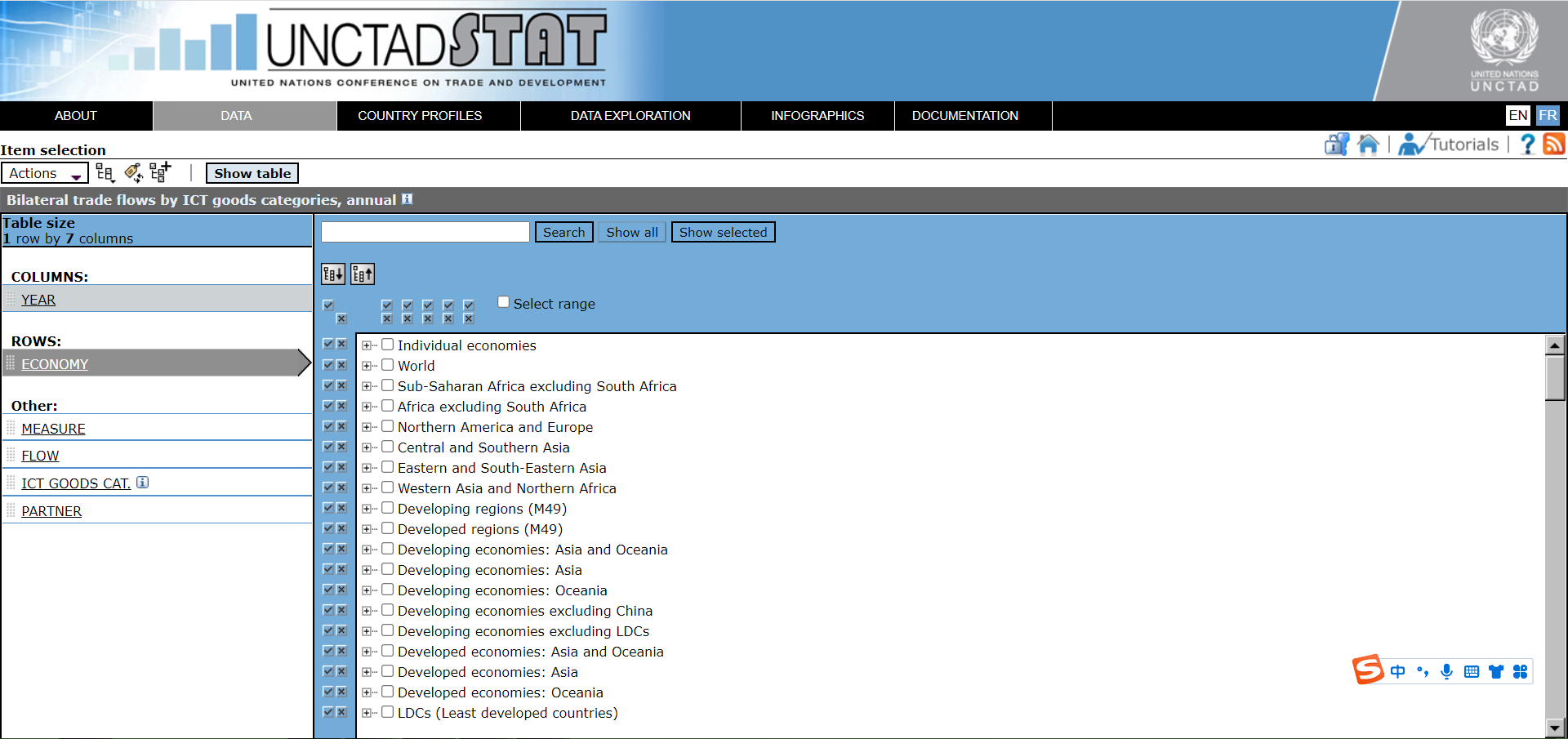Expand the Eastern and South-Eastern Asia node
This screenshot has width=1568, height=739.
point(367,468)
